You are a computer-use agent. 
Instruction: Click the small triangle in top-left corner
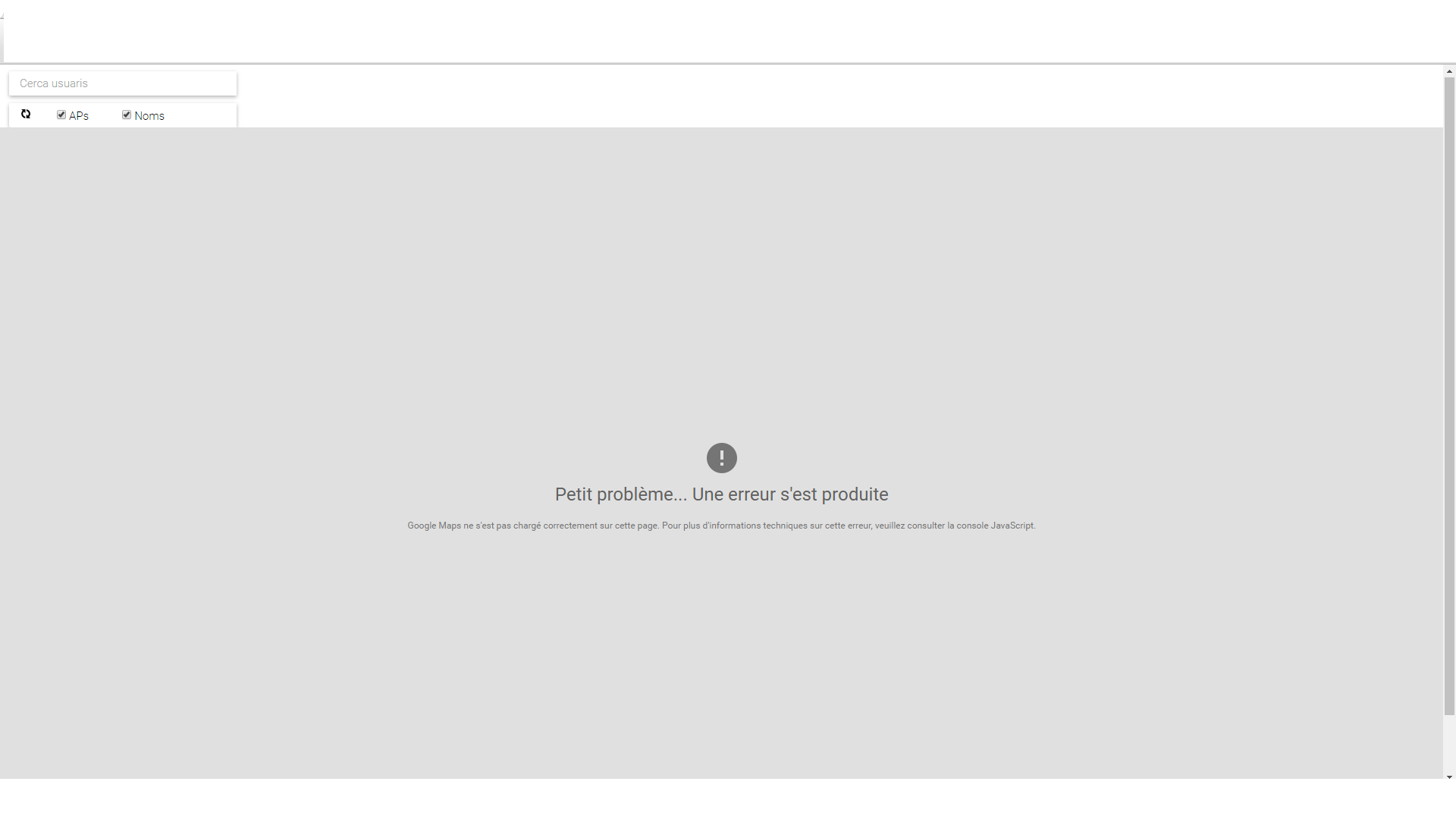click(2, 17)
